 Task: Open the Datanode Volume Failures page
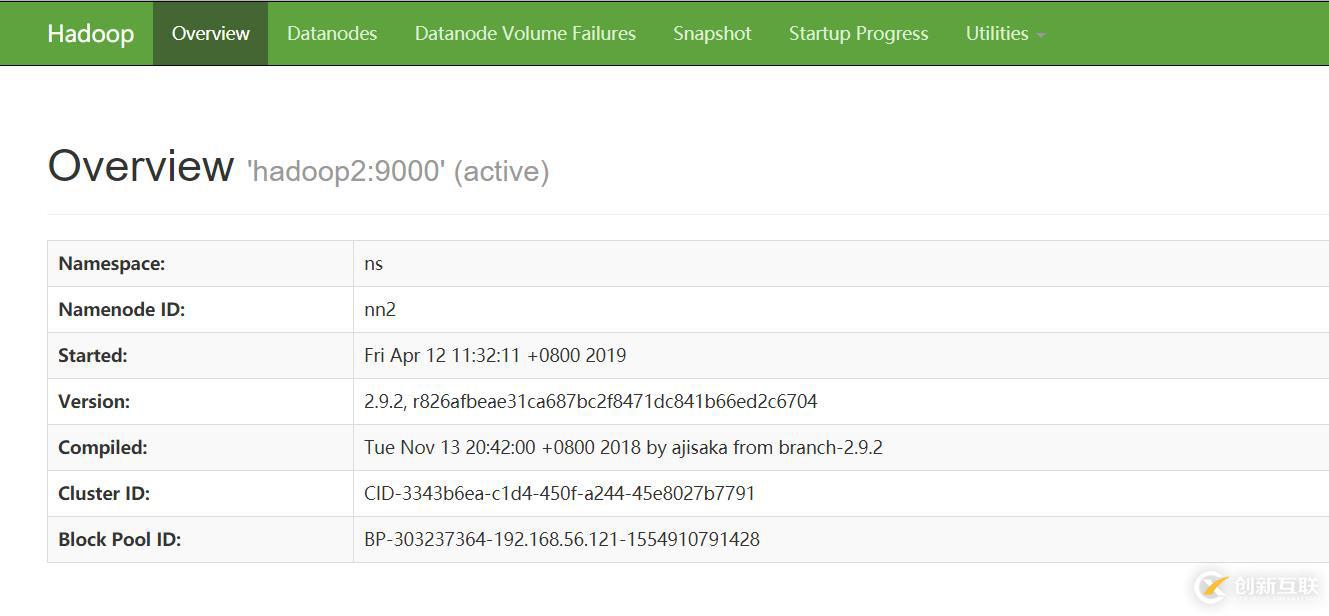coord(525,33)
